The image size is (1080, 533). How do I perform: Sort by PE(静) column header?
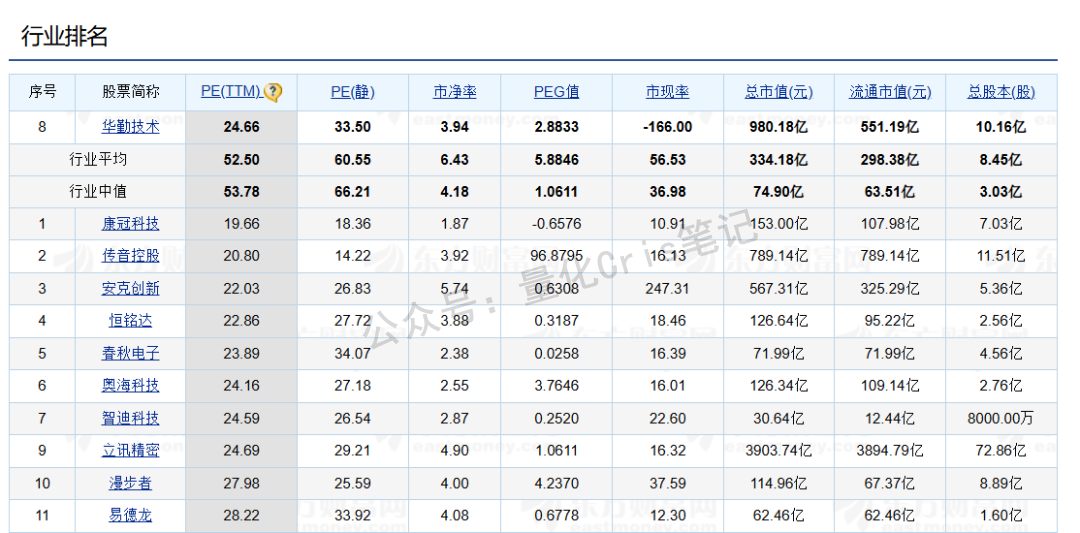(353, 92)
